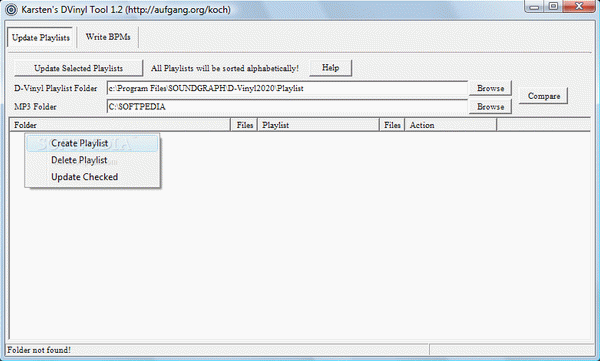Choose Delete Playlist from context menu
The width and height of the screenshot is (600, 361).
pyautogui.click(x=92, y=160)
